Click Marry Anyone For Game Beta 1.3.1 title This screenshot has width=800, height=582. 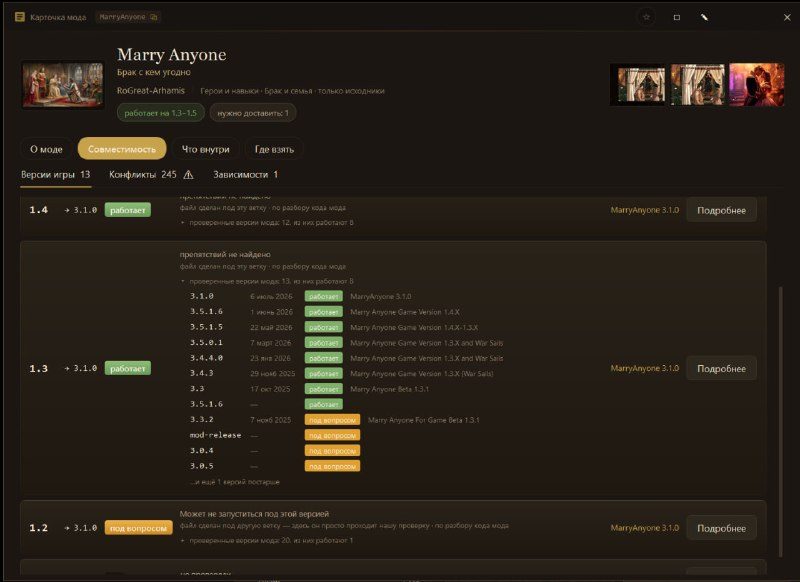423,420
